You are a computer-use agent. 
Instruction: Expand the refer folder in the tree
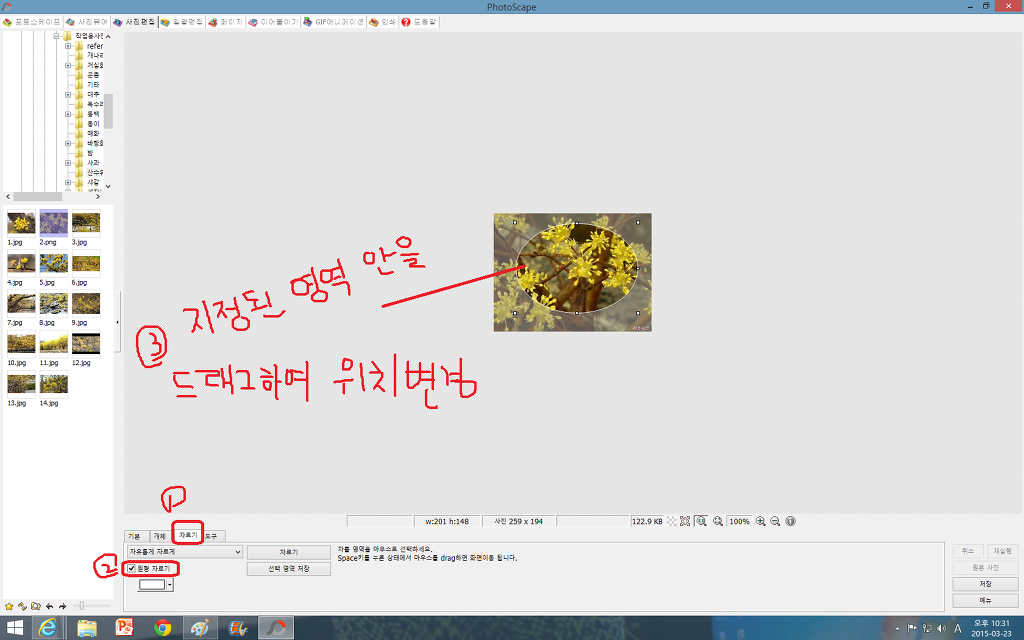(68, 46)
